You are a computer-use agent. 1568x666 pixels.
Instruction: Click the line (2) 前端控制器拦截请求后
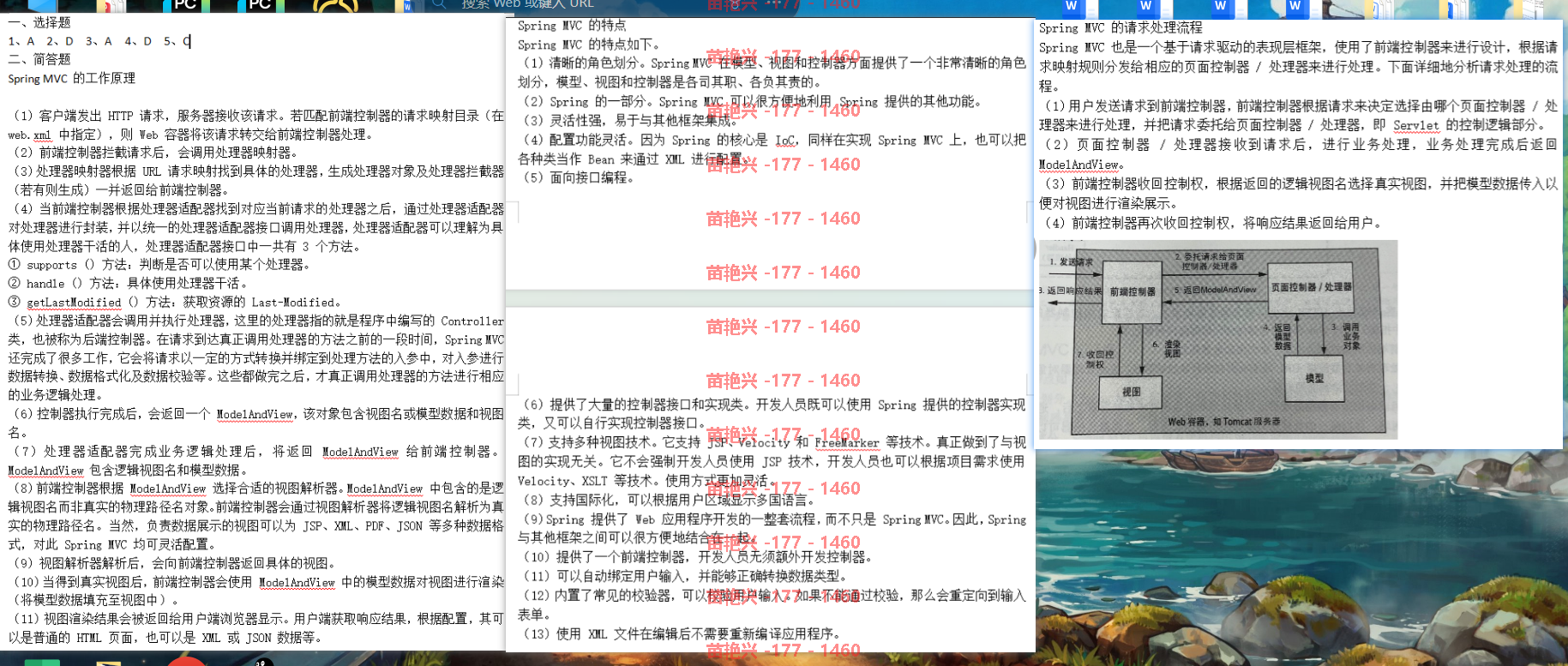(x=156, y=153)
